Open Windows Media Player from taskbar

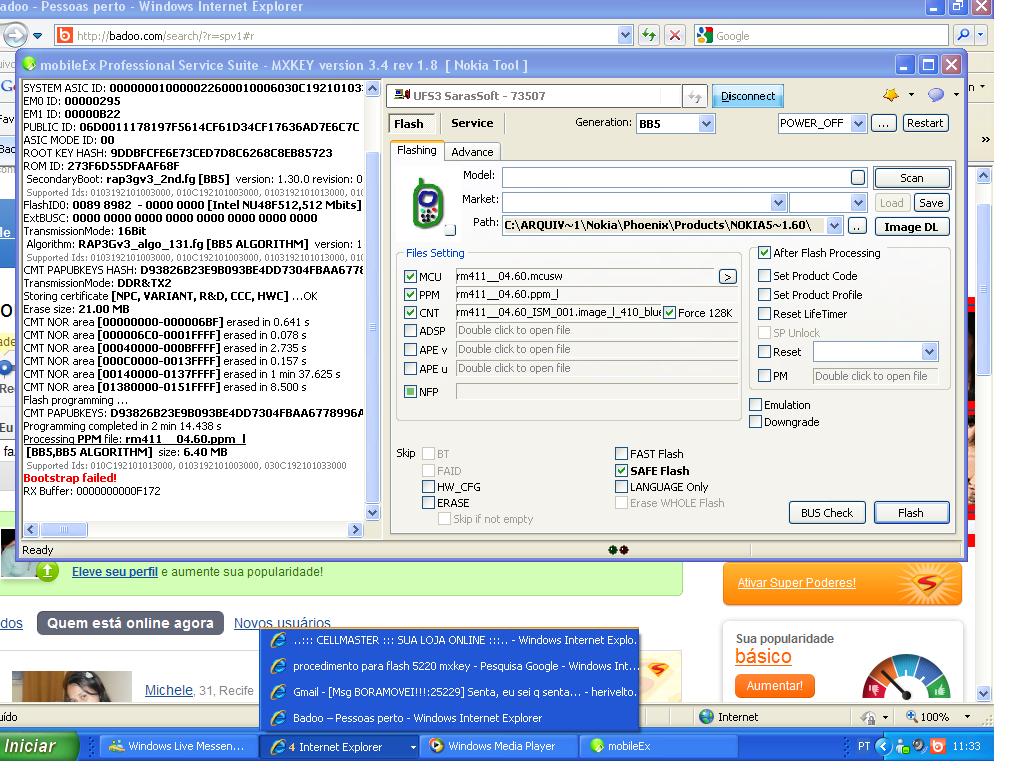click(x=500, y=746)
